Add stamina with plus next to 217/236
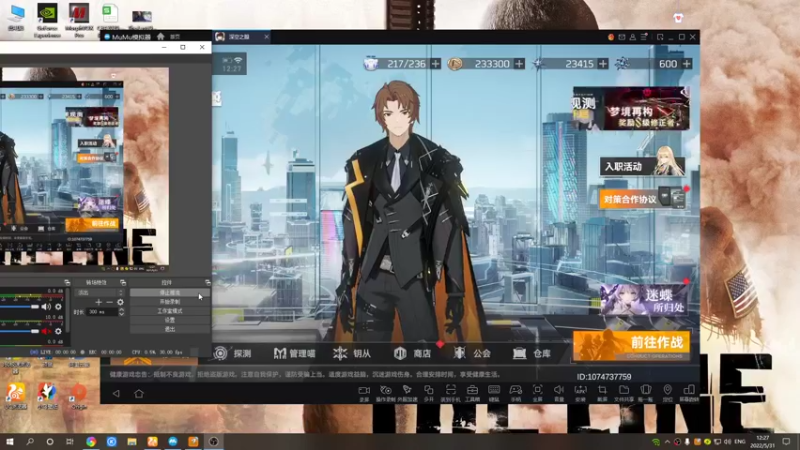This screenshot has width=800, height=450. click(x=435, y=64)
